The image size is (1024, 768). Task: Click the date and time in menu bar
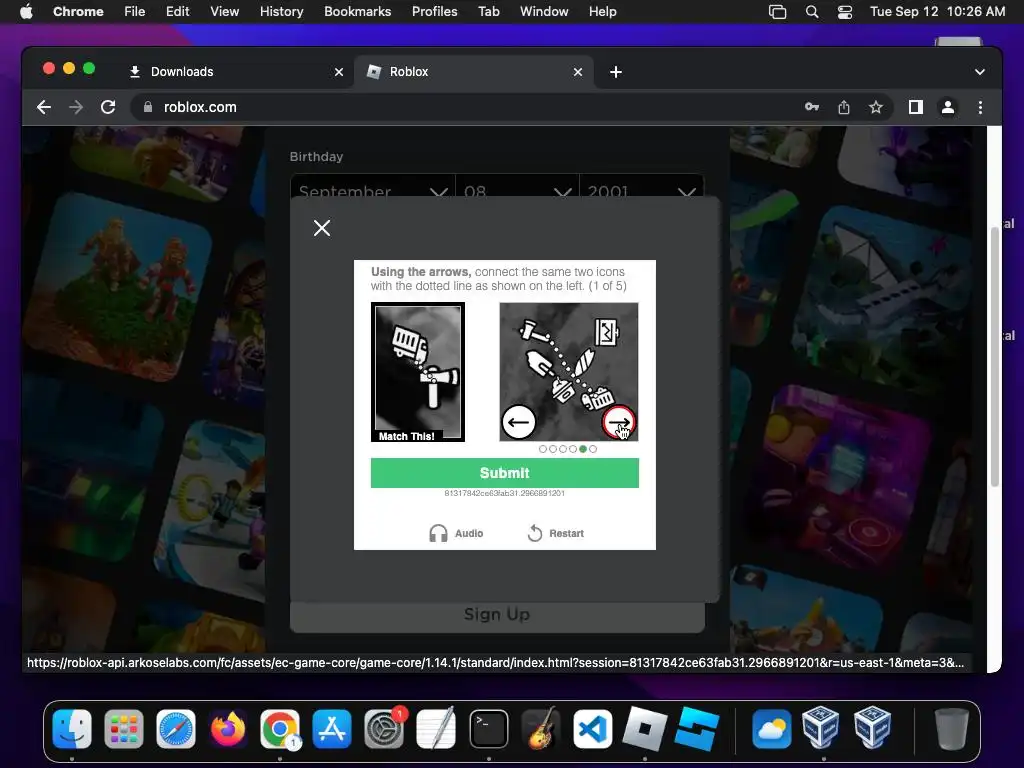click(x=937, y=11)
